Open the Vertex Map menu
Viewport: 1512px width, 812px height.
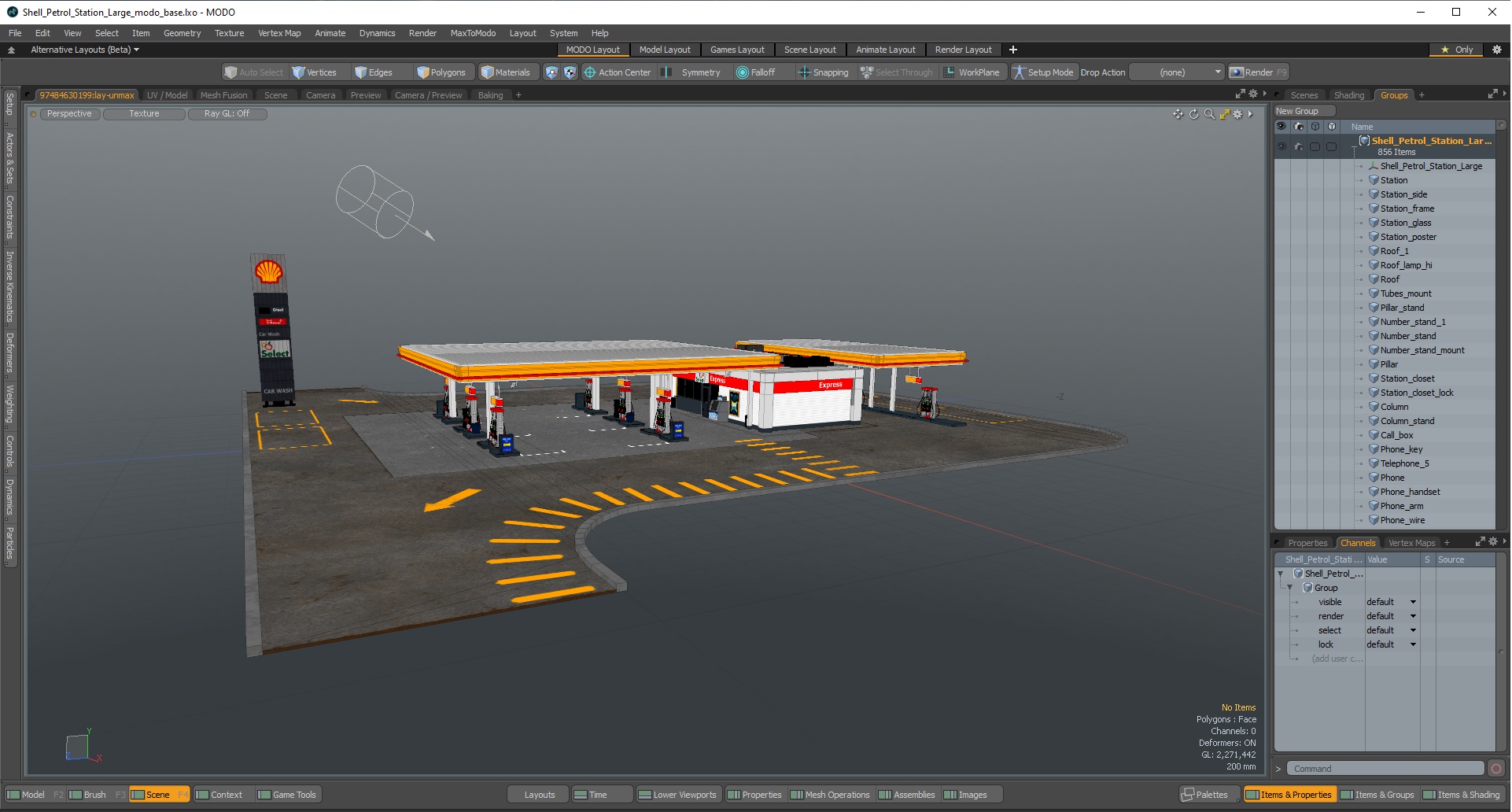[279, 33]
